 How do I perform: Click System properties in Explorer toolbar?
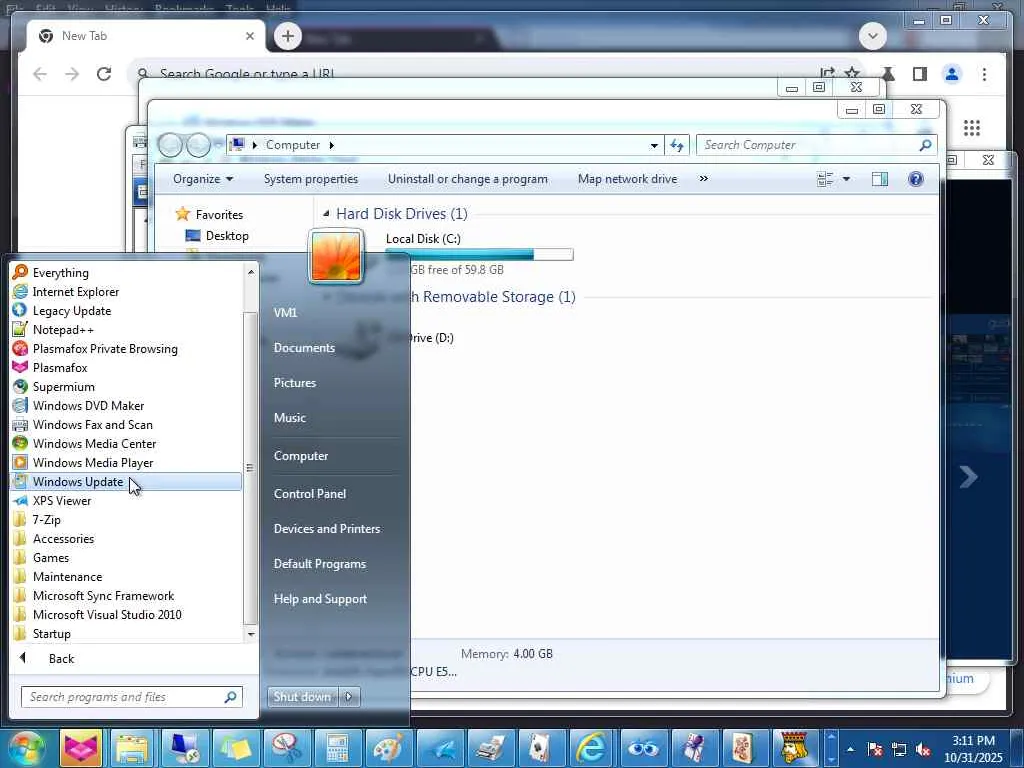[311, 179]
